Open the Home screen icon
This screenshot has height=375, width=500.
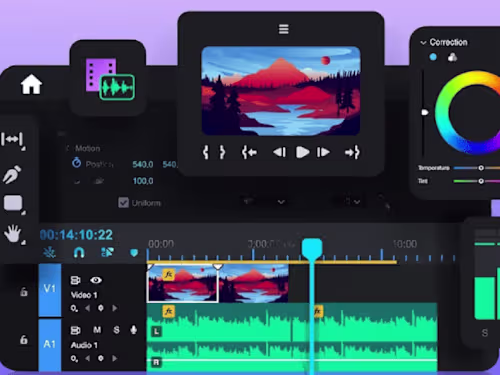pos(31,84)
